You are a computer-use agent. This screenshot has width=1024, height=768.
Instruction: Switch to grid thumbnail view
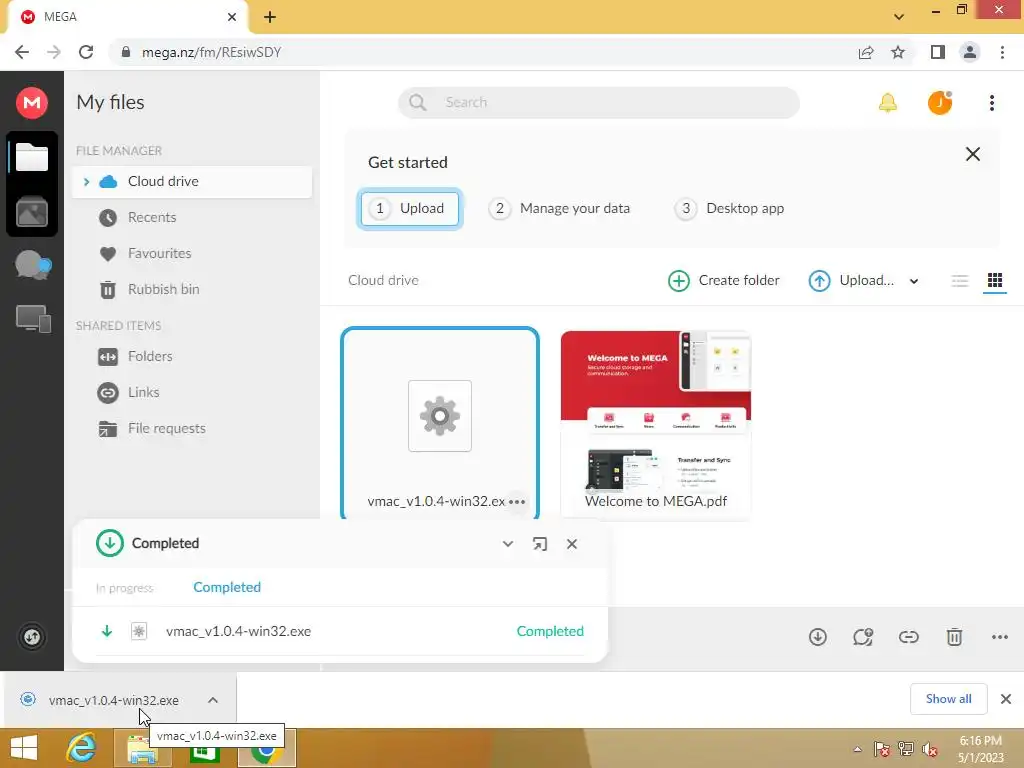click(995, 281)
